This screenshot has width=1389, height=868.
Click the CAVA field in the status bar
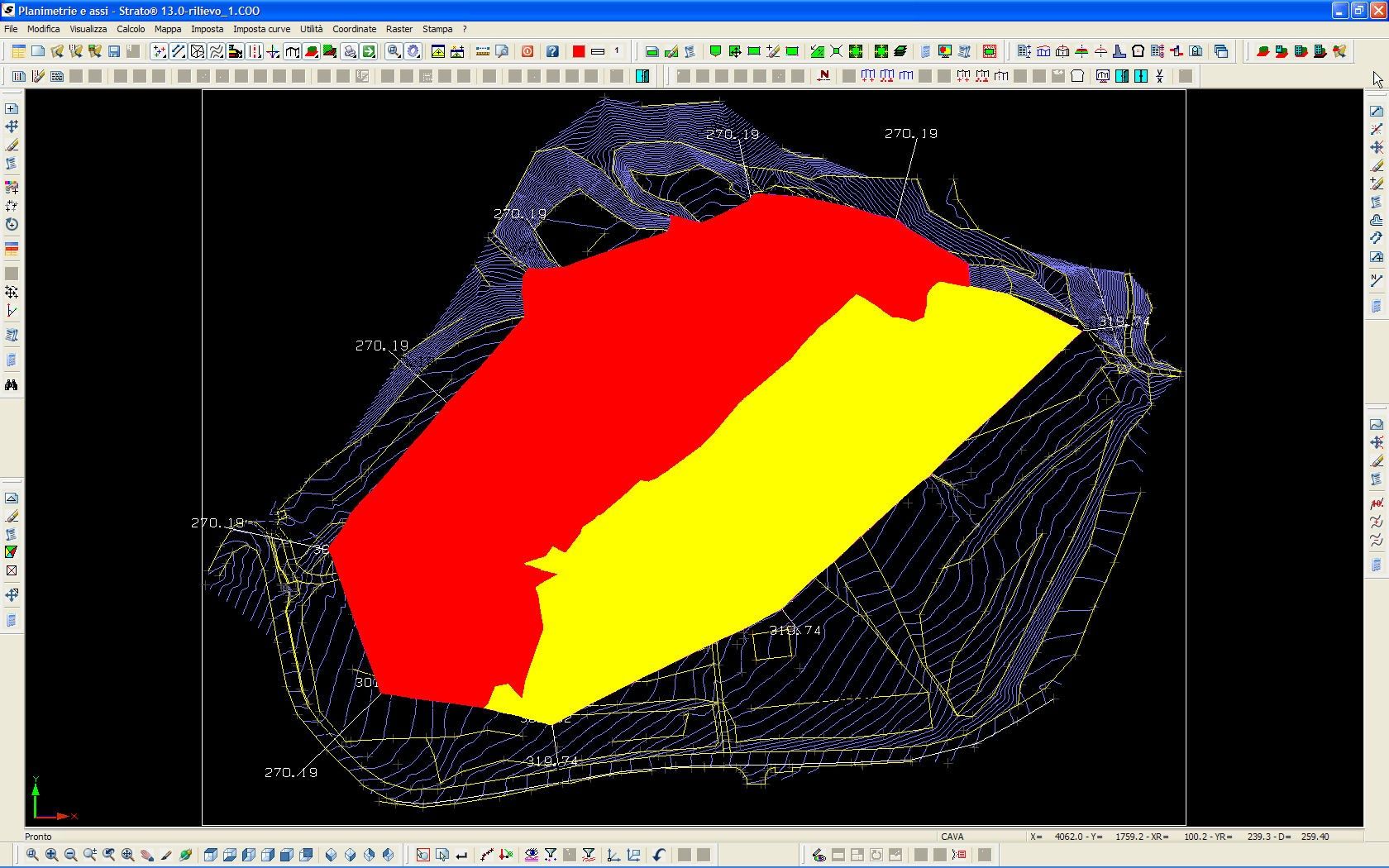coord(952,837)
